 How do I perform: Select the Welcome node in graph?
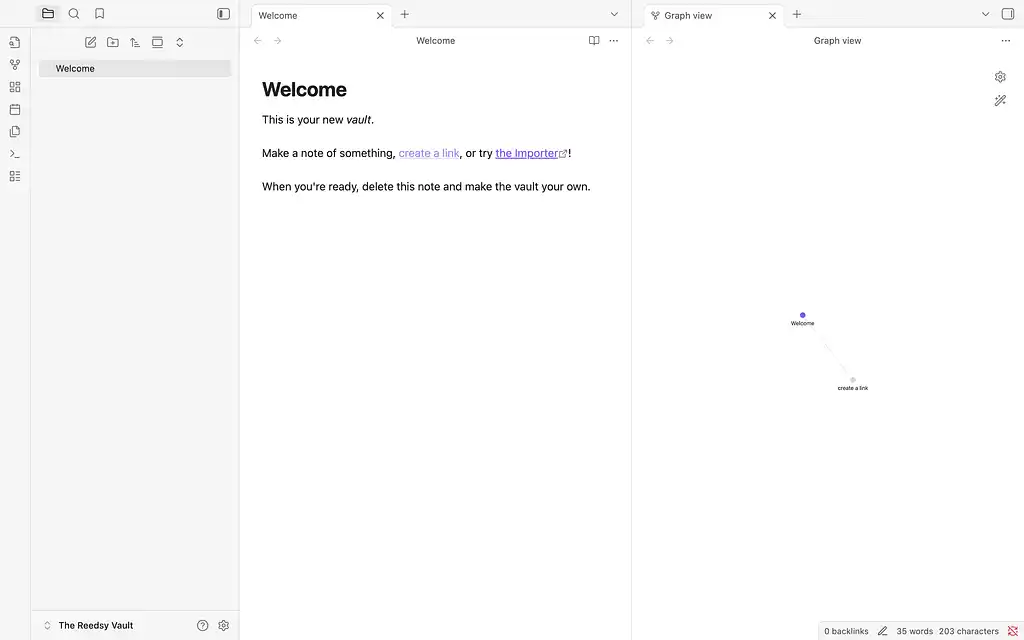point(802,315)
